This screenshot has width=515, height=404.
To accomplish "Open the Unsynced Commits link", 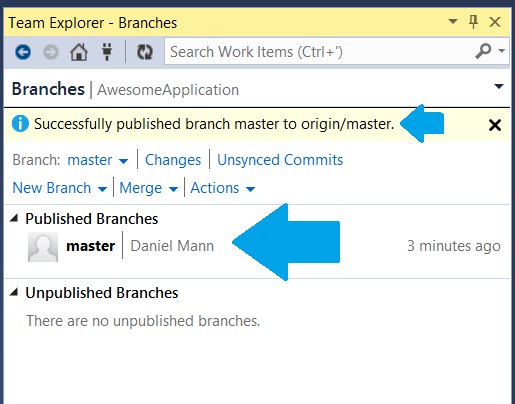I will pyautogui.click(x=280, y=160).
